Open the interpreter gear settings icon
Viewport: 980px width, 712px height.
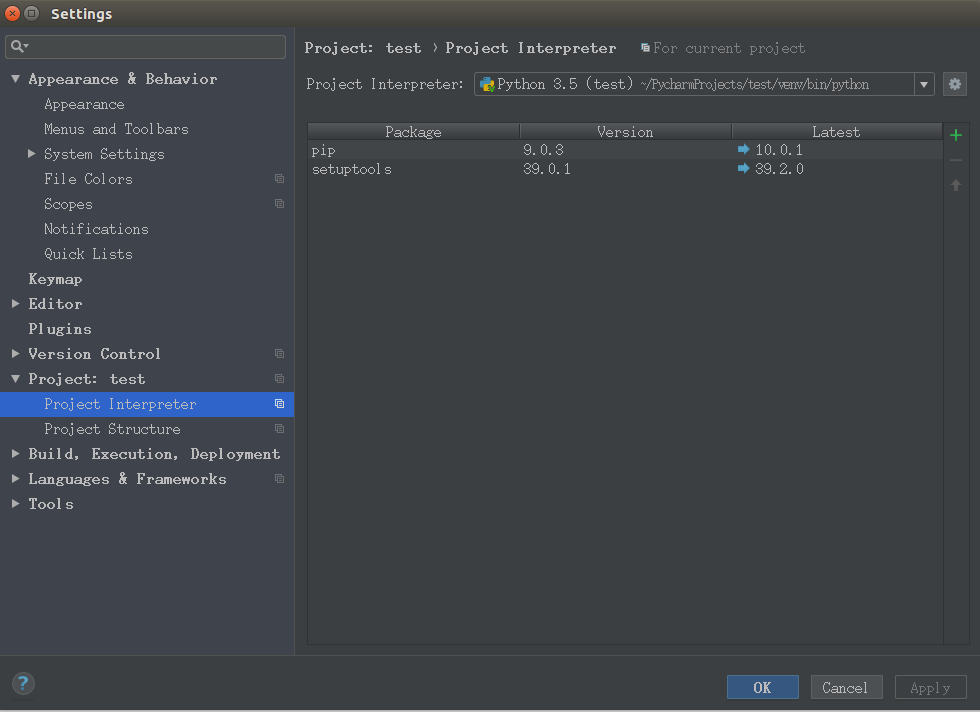click(x=954, y=84)
